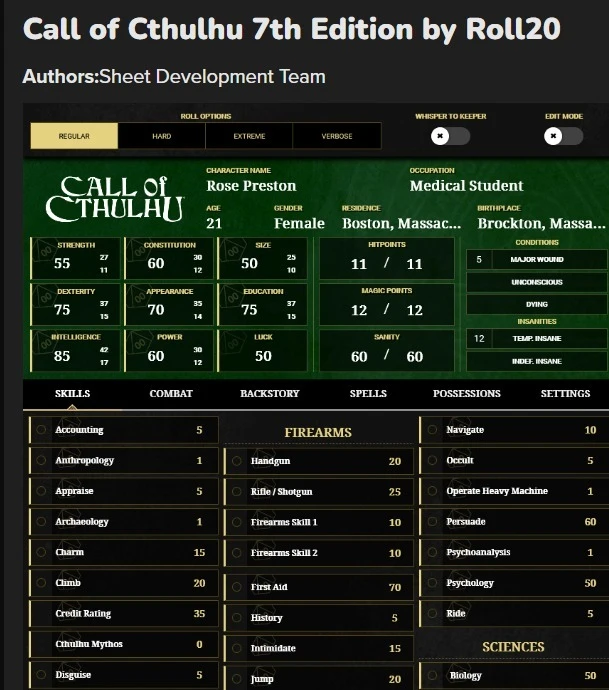This screenshot has height=690, width=609.
Task: Click the Size dice icon
Action: coord(232,250)
